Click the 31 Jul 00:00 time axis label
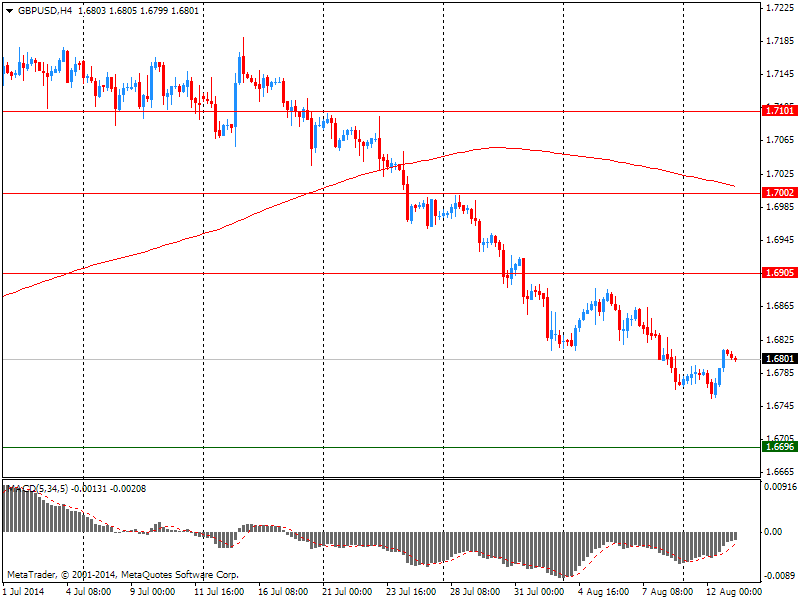This screenshot has width=800, height=600. [x=539, y=592]
